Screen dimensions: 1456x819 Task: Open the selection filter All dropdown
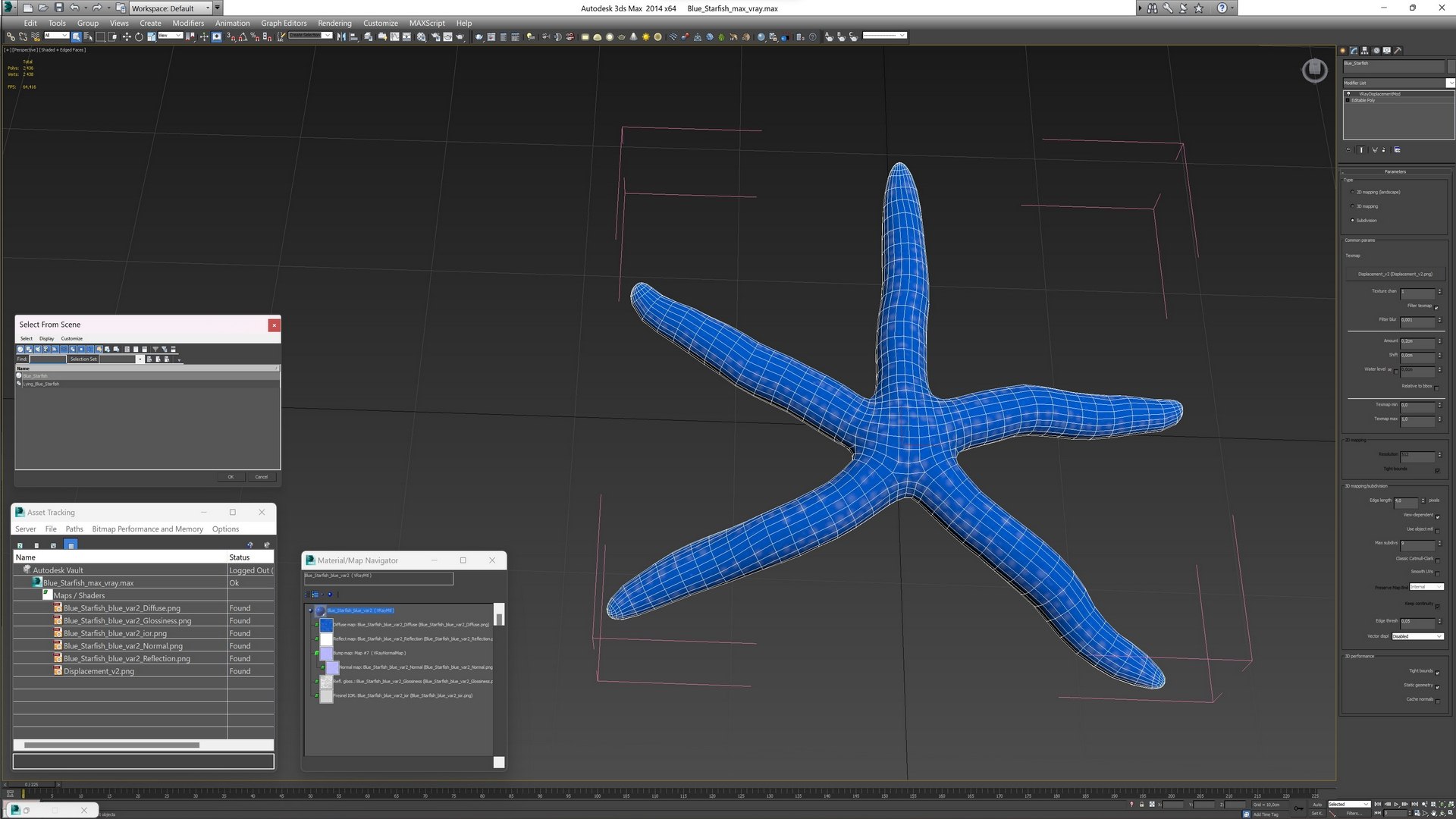(x=56, y=36)
